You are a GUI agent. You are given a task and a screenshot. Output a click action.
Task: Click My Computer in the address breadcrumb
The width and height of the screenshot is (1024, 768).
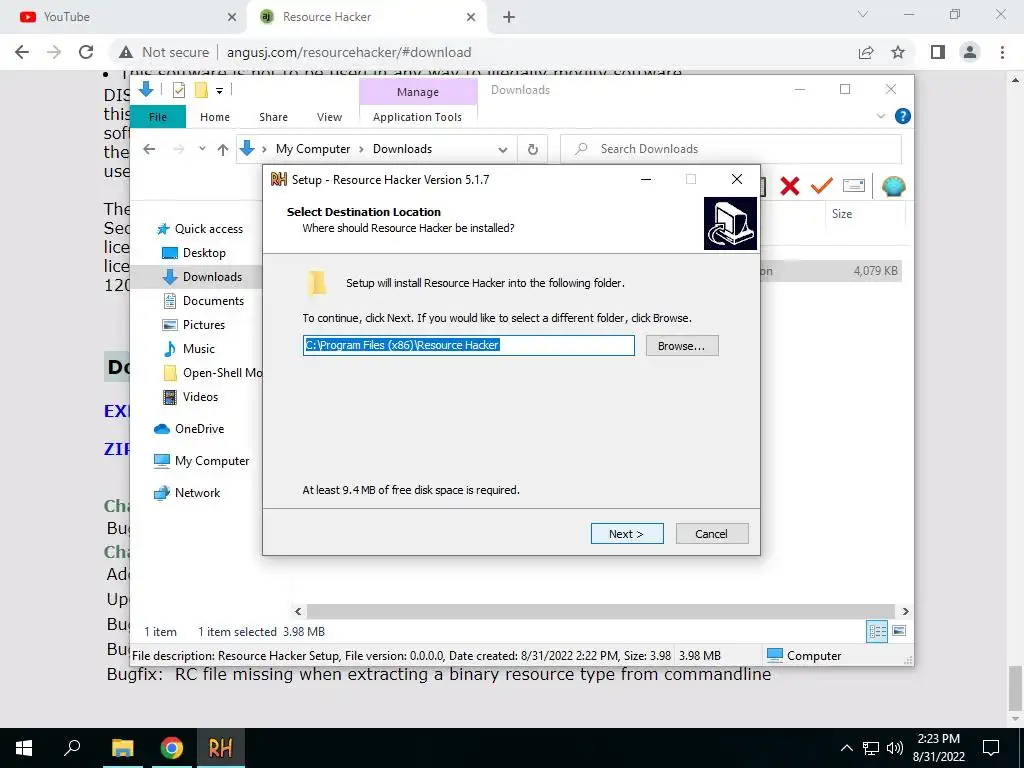click(313, 149)
